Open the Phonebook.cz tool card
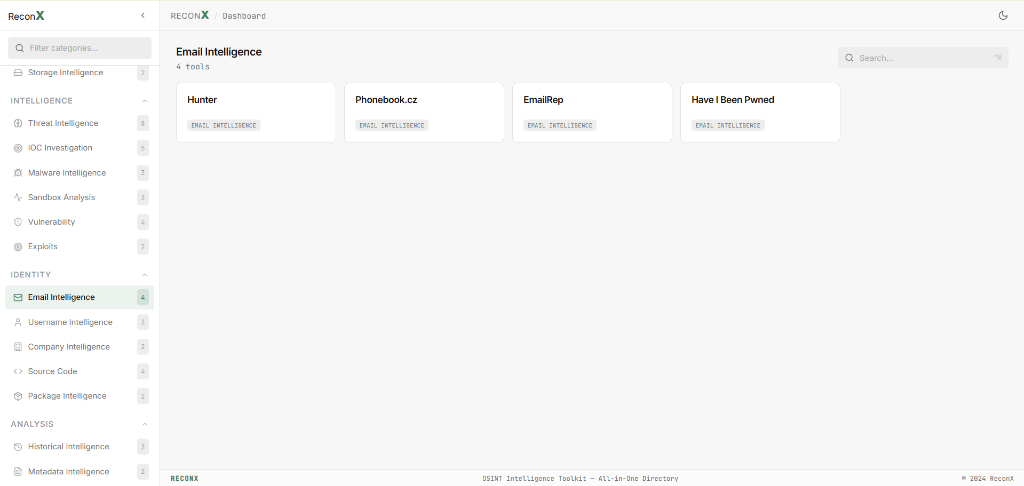The image size is (1024, 486). (424, 112)
